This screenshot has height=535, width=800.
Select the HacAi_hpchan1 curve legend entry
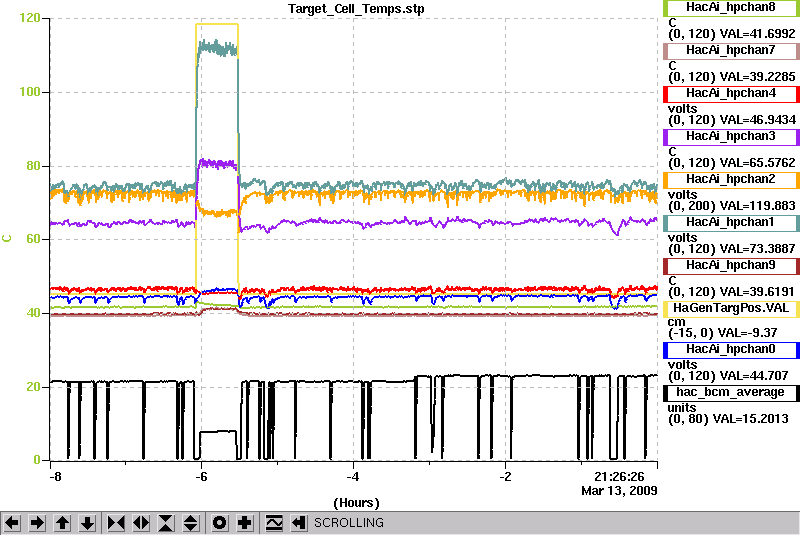[731, 222]
